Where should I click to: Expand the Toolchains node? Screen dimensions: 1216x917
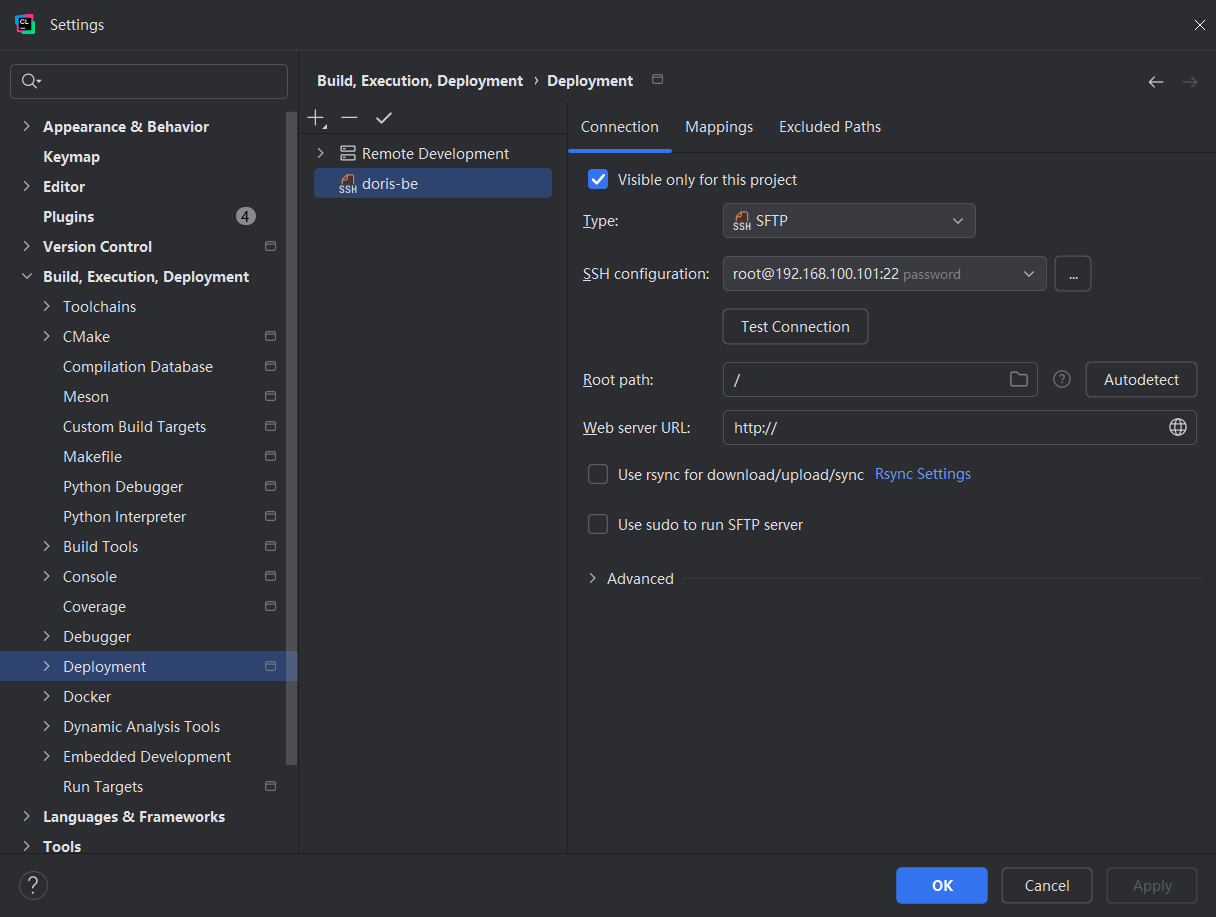click(46, 307)
